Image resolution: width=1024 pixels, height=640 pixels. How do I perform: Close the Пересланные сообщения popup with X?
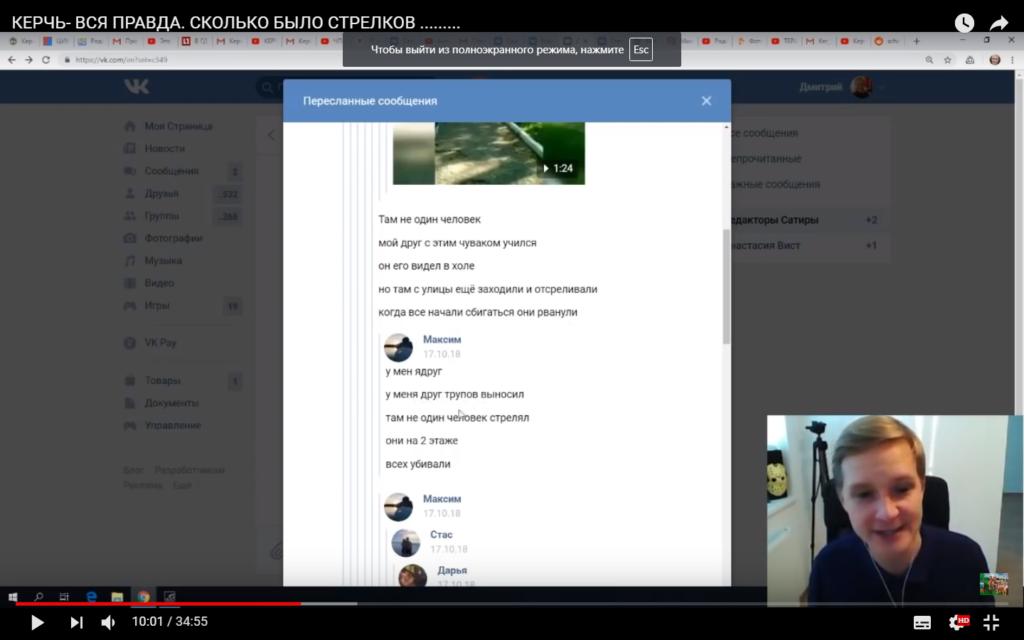click(x=706, y=101)
